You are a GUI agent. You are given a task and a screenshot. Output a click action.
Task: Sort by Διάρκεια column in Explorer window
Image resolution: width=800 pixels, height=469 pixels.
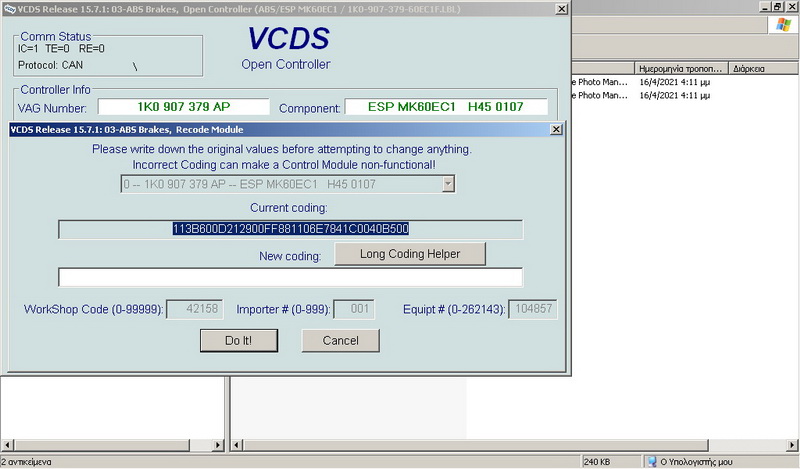[x=763, y=68]
